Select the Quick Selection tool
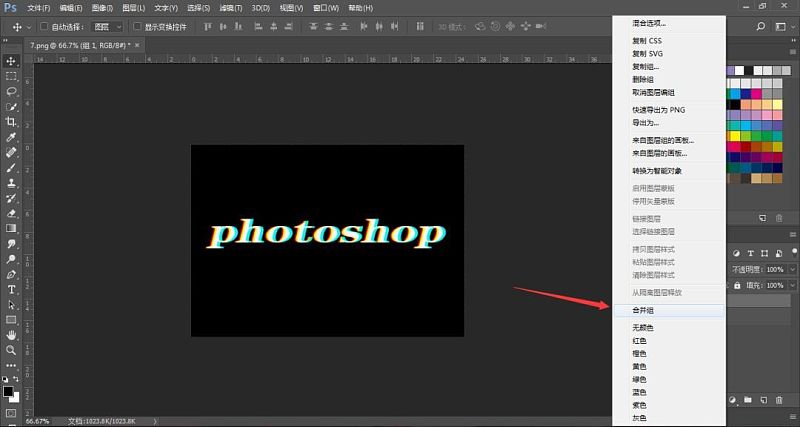Image resolution: width=800 pixels, height=427 pixels. tap(11, 107)
